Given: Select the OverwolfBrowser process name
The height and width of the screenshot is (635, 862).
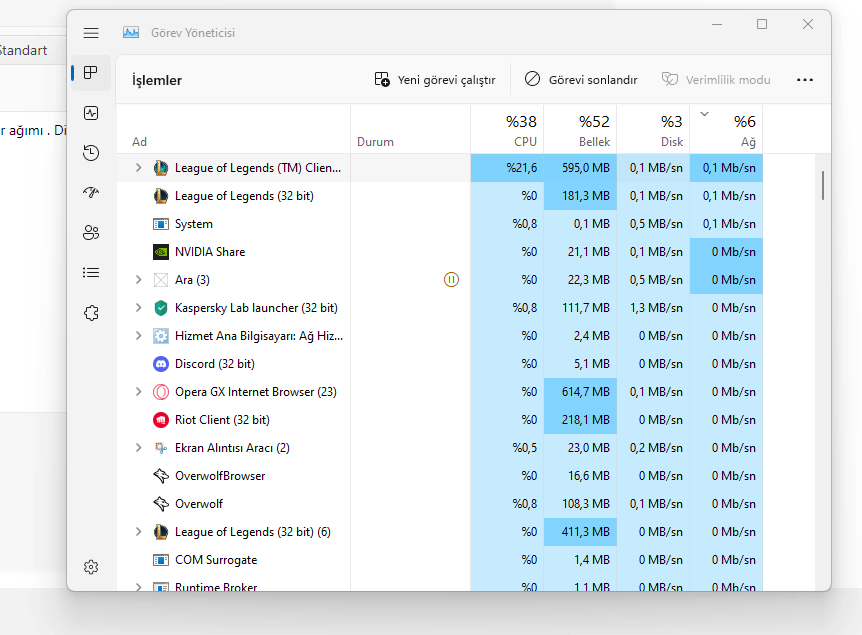Looking at the screenshot, I should (220, 476).
